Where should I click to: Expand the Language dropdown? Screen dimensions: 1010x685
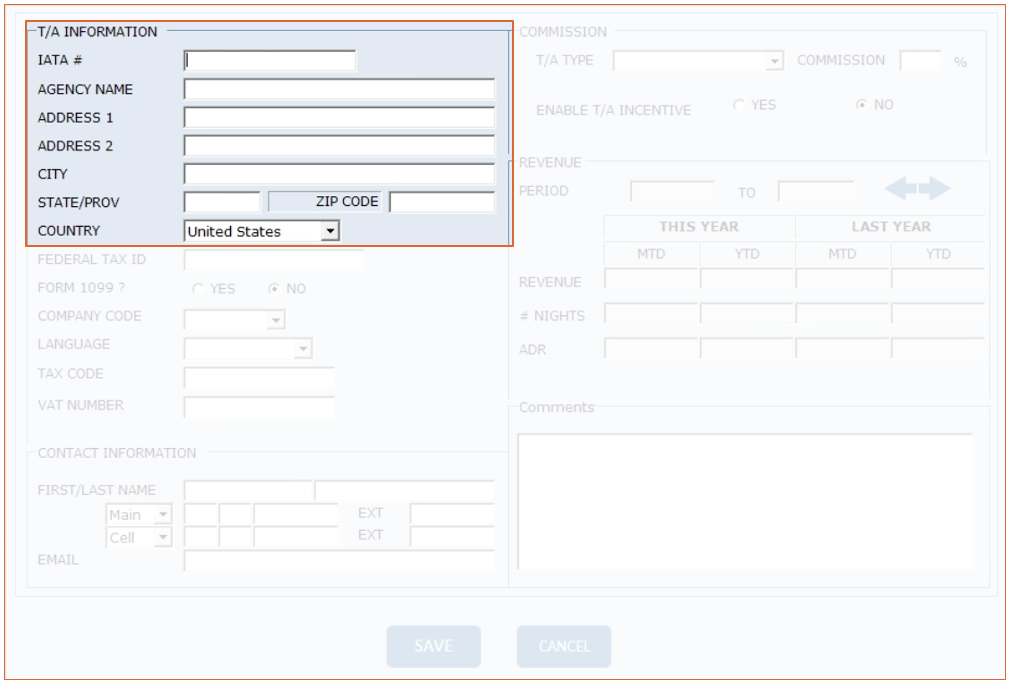[302, 349]
